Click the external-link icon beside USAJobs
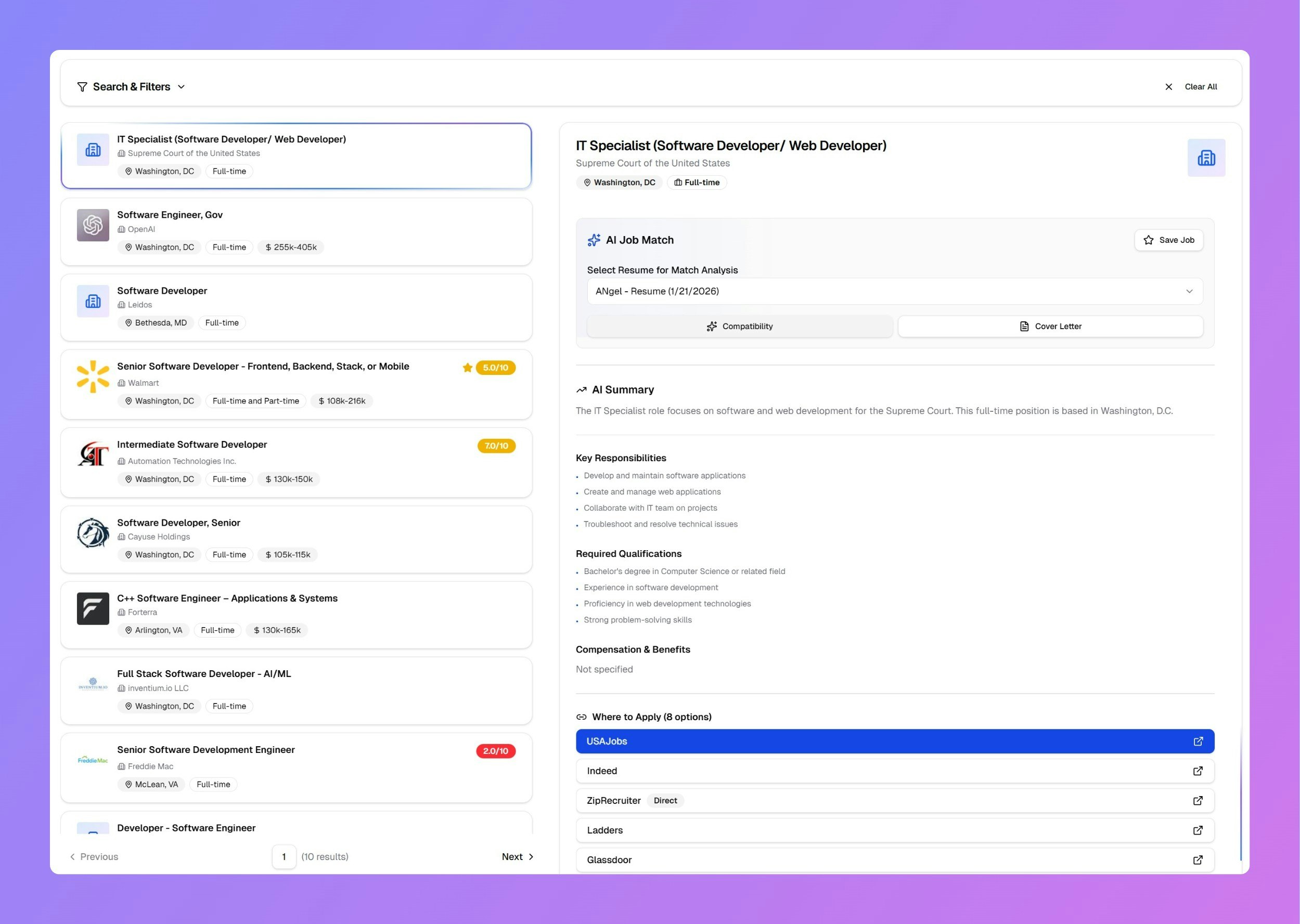This screenshot has width=1300, height=924. (x=1198, y=741)
